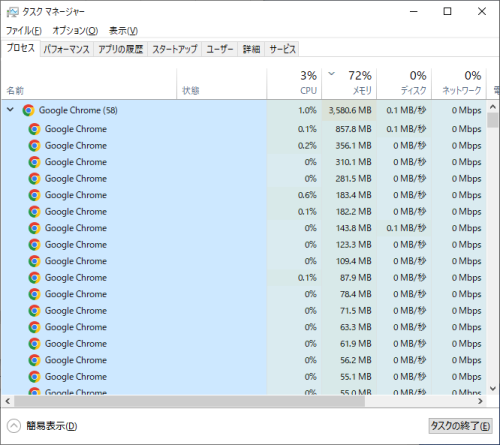
Task: Click the Chrome icon of the 61.9 MB process
Action: coord(34,344)
